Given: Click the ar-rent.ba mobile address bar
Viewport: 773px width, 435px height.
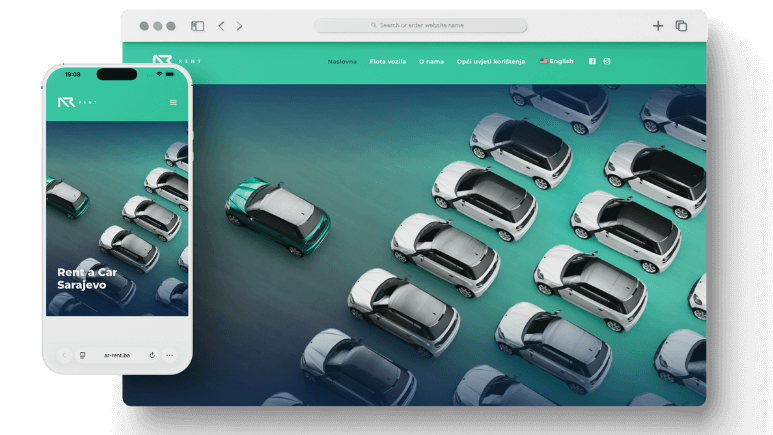Looking at the screenshot, I should point(117,355).
